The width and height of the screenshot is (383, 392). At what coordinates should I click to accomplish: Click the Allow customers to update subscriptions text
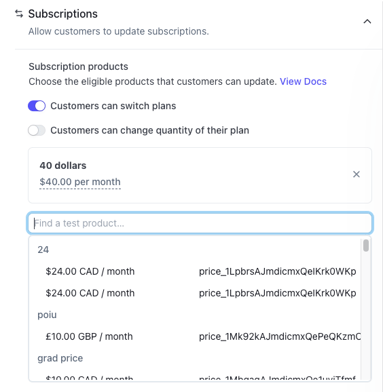(119, 31)
